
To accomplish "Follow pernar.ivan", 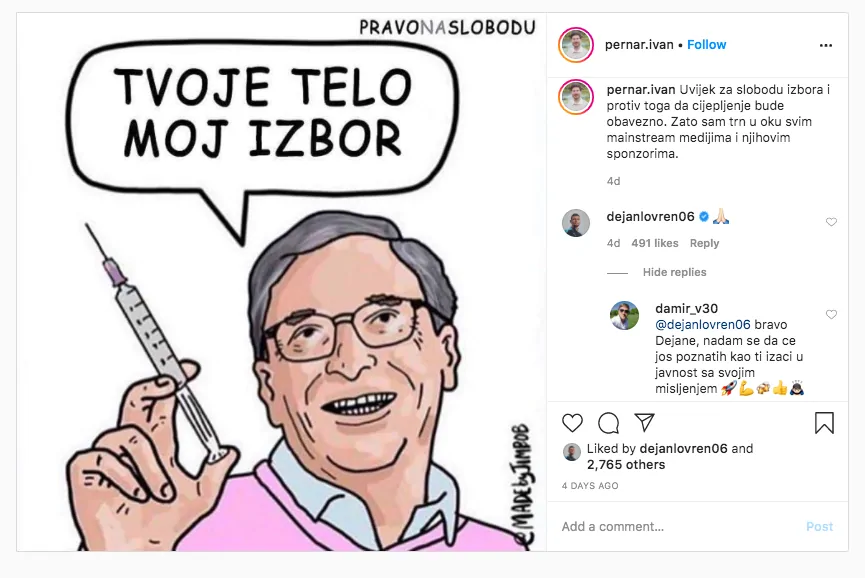I will point(707,45).
